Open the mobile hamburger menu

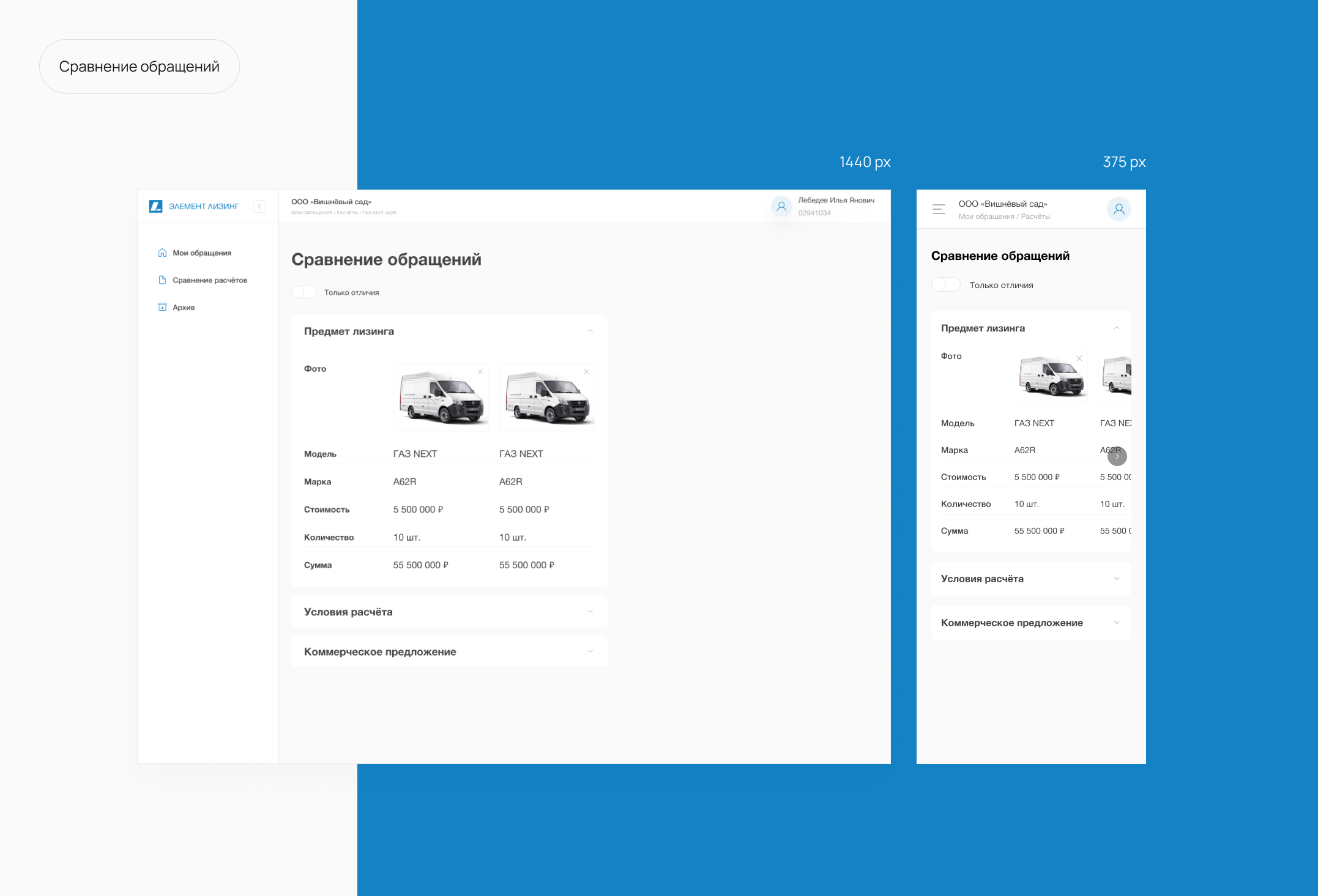(939, 209)
